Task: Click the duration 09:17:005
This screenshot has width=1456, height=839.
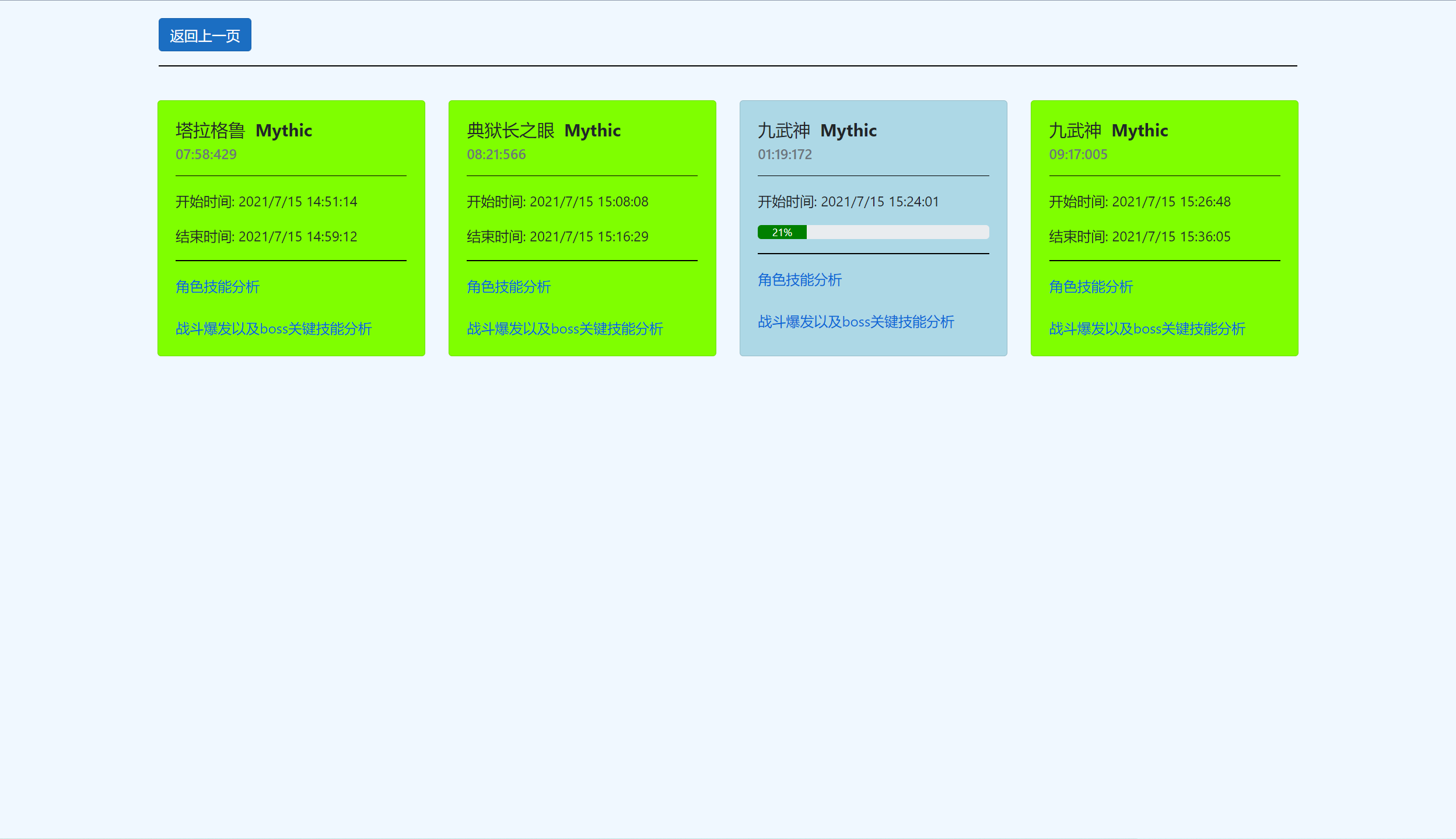Action: click(x=1078, y=155)
